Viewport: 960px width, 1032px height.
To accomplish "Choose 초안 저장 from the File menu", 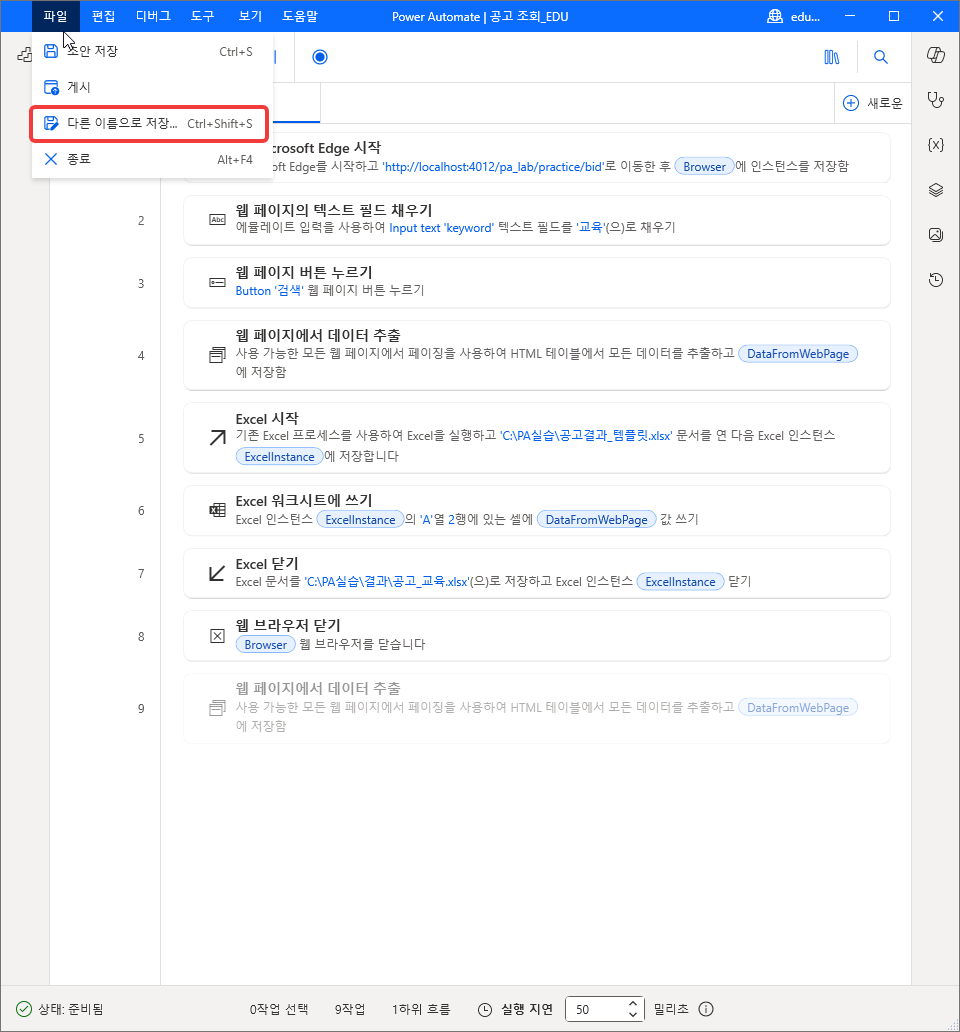I will tap(151, 51).
